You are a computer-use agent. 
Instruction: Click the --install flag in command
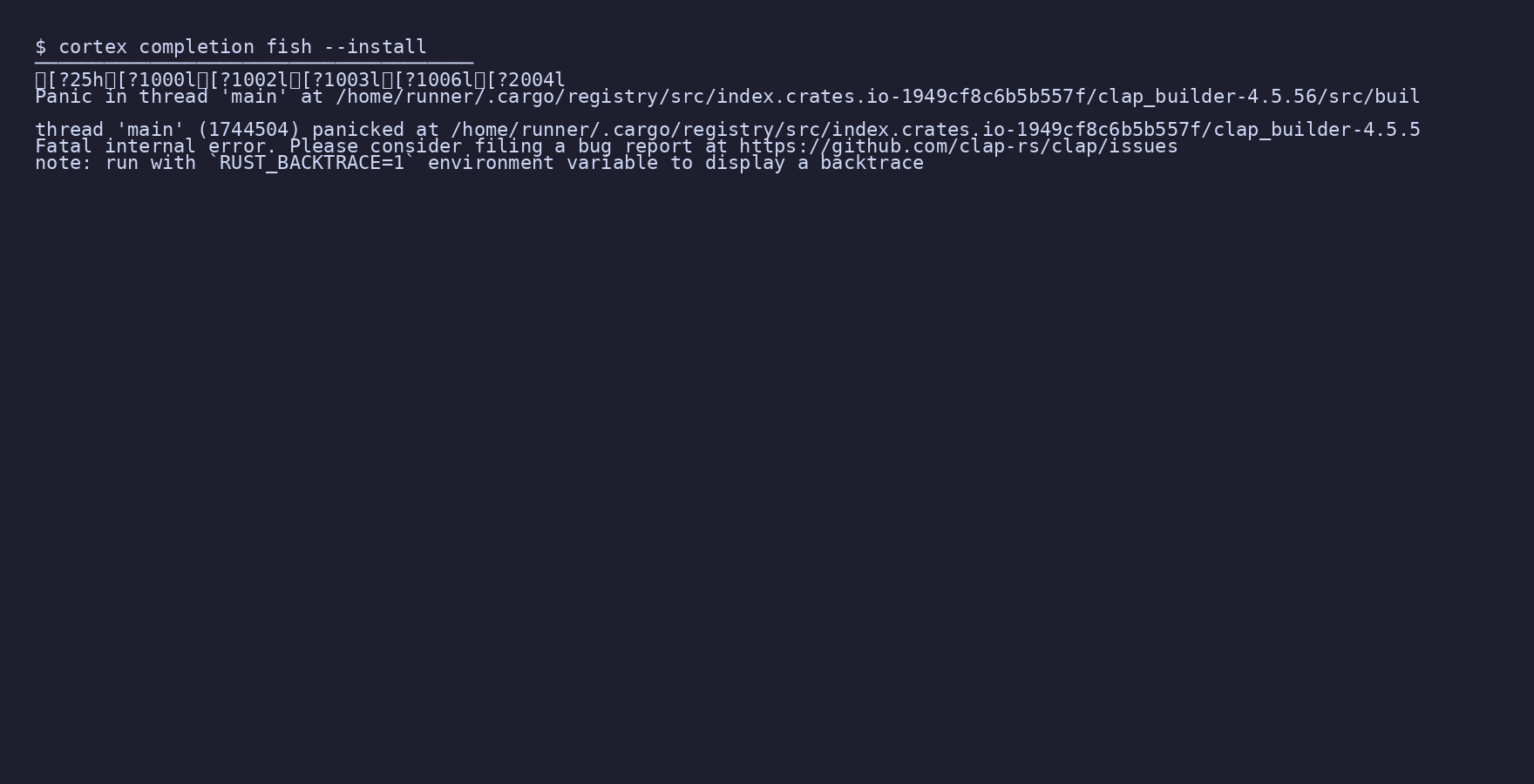coord(375,47)
